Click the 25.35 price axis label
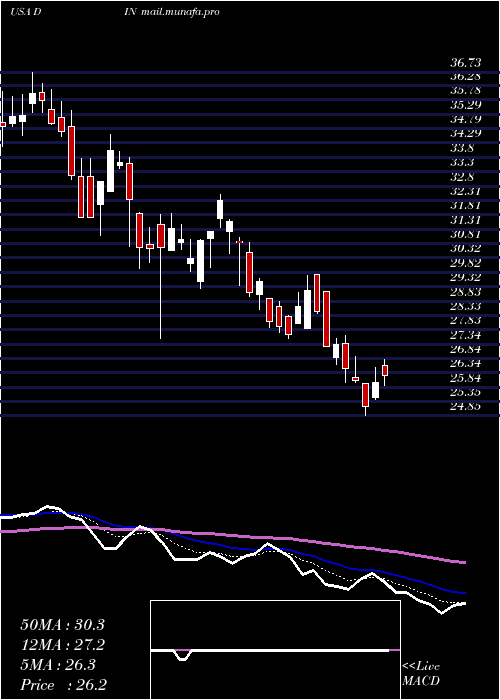The height and width of the screenshot is (700, 500). pos(465,392)
